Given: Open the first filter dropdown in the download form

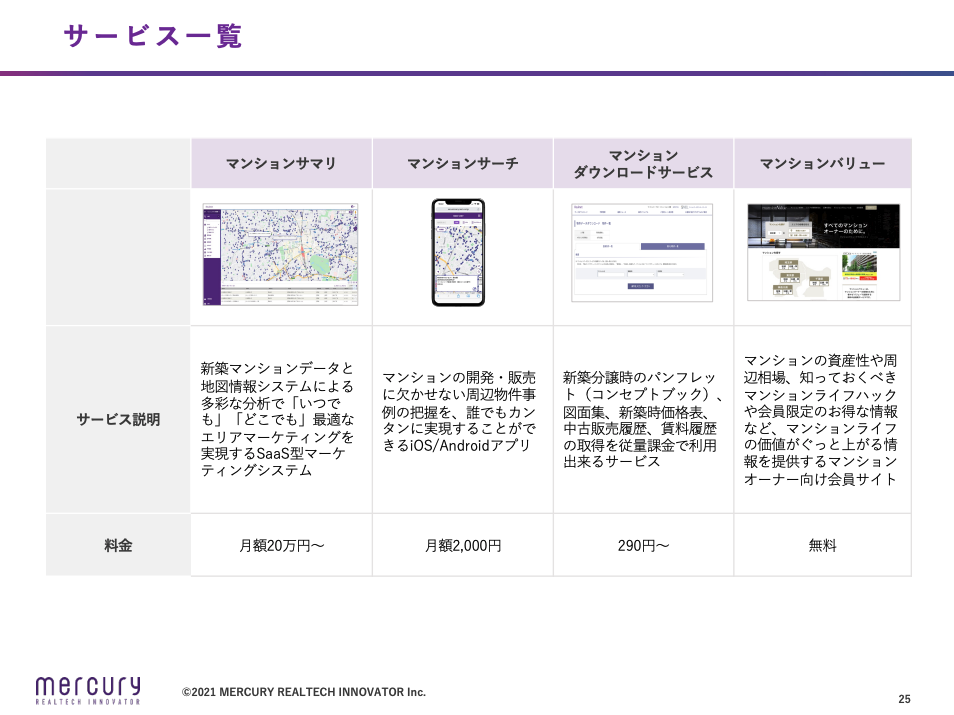Looking at the screenshot, I should click(642, 274).
